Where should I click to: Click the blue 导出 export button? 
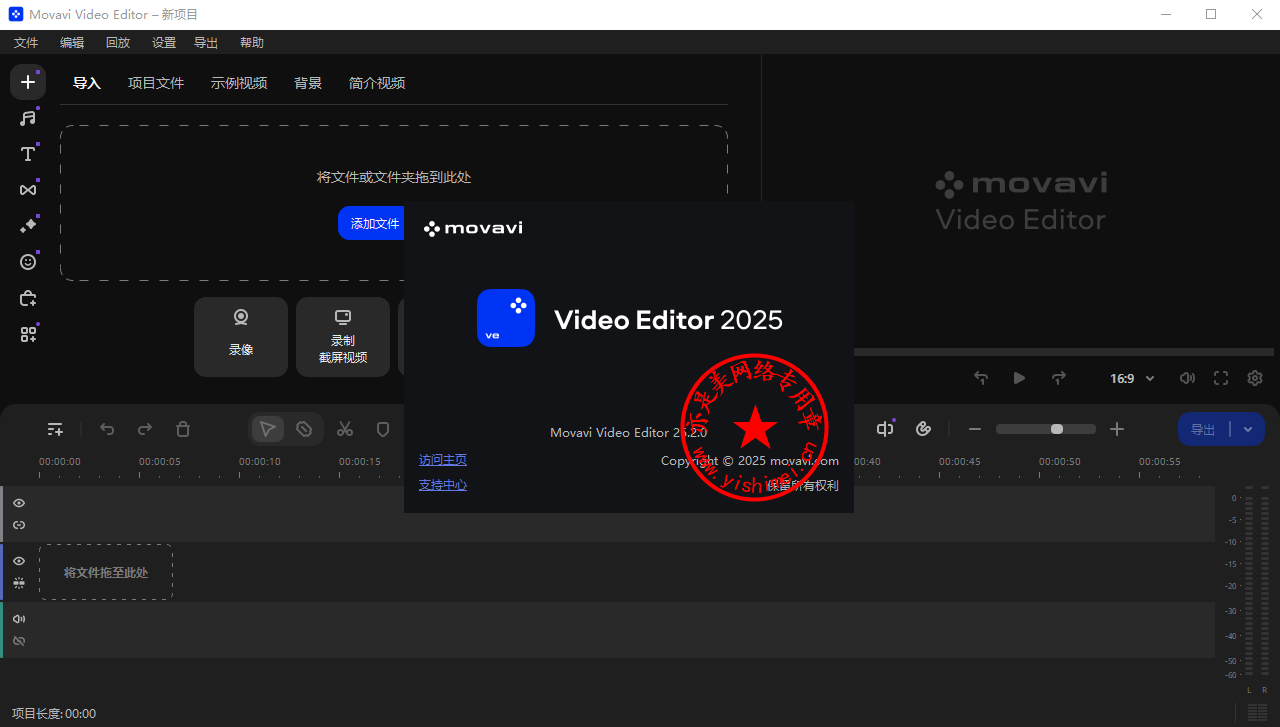[x=1203, y=429]
